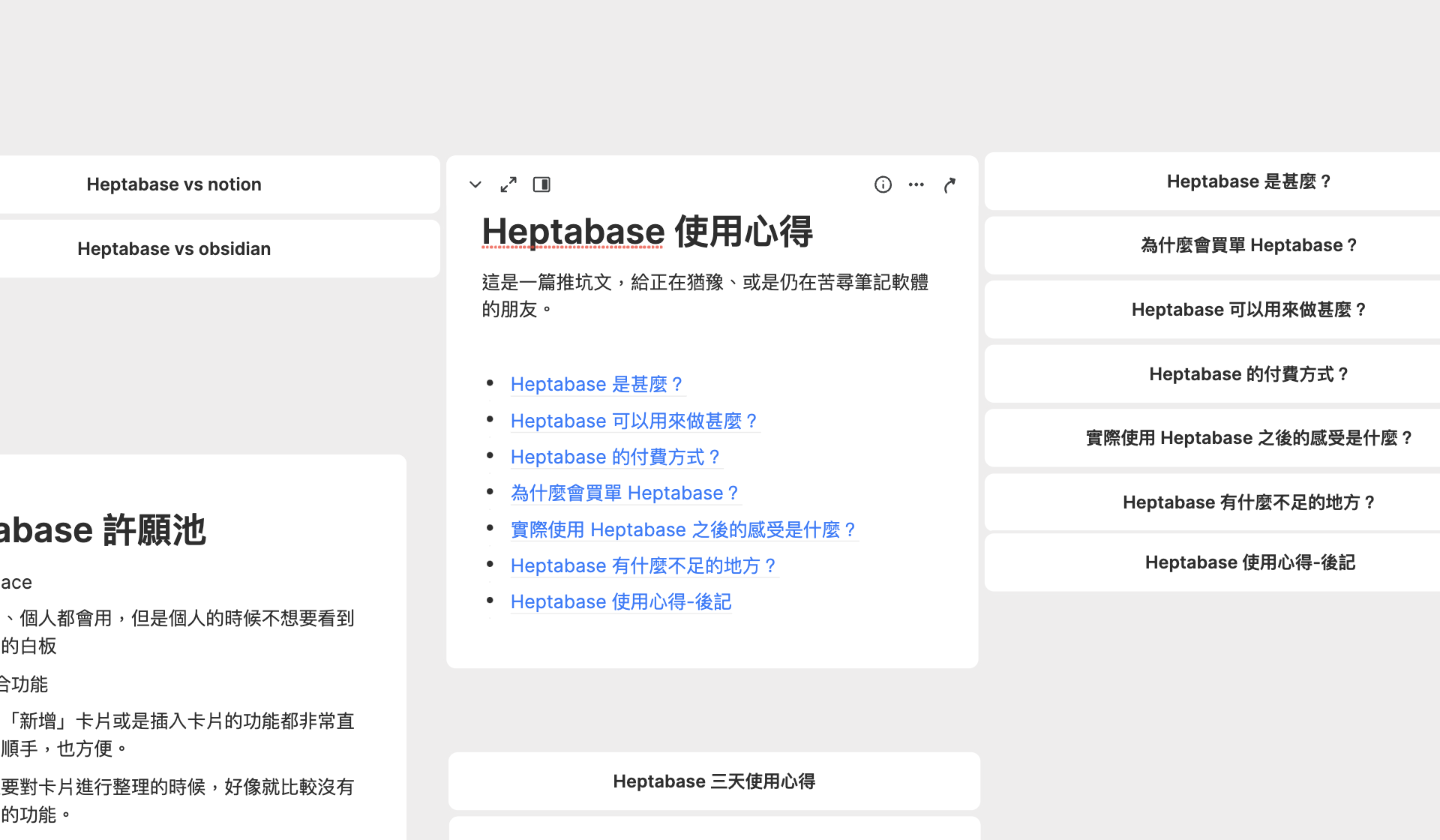Select the 'Heptabase 是甚麼？' card on the right
This screenshot has height=840, width=1440.
click(x=1249, y=181)
